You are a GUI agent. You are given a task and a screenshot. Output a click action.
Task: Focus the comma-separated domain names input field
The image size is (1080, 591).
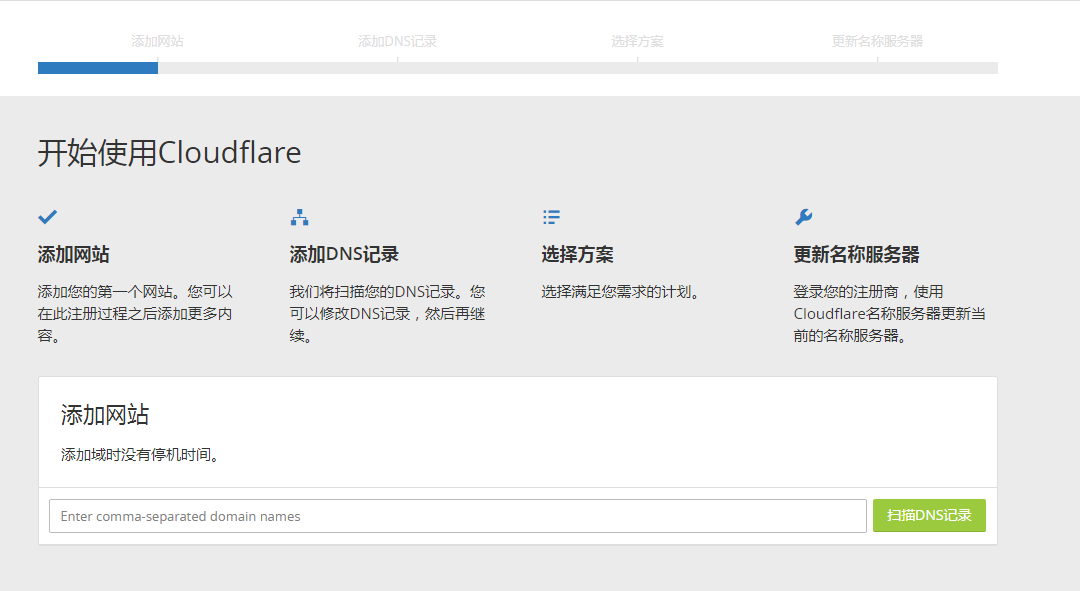pos(457,516)
